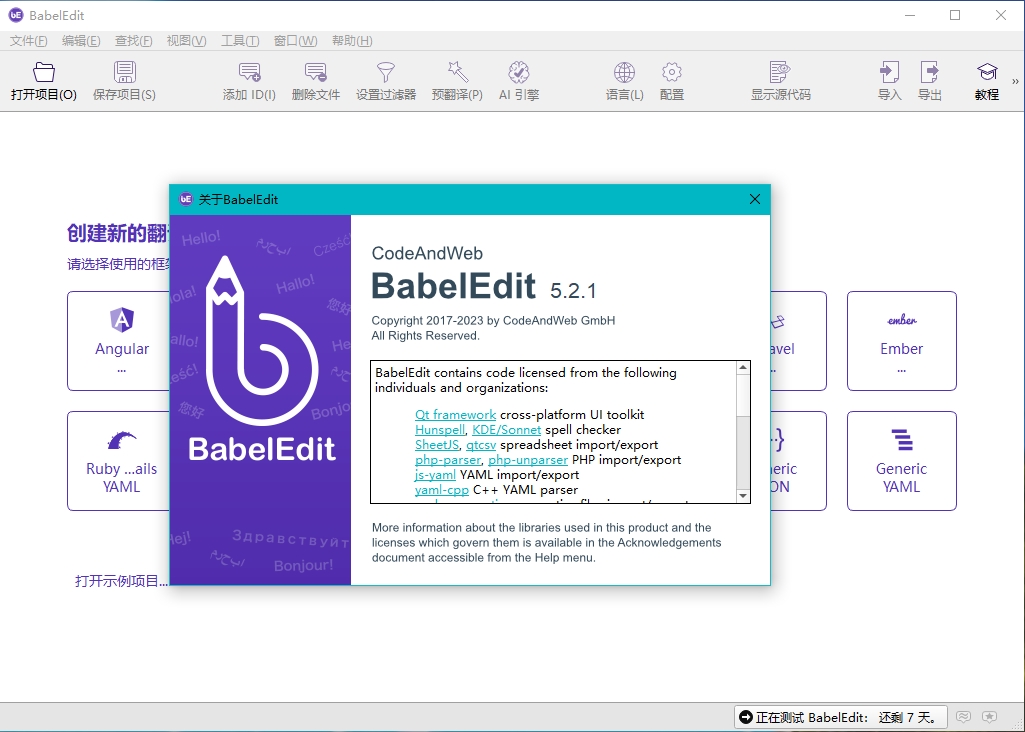
Task: Open the AI Engine (AI 引擎) icon
Action: coord(519,72)
